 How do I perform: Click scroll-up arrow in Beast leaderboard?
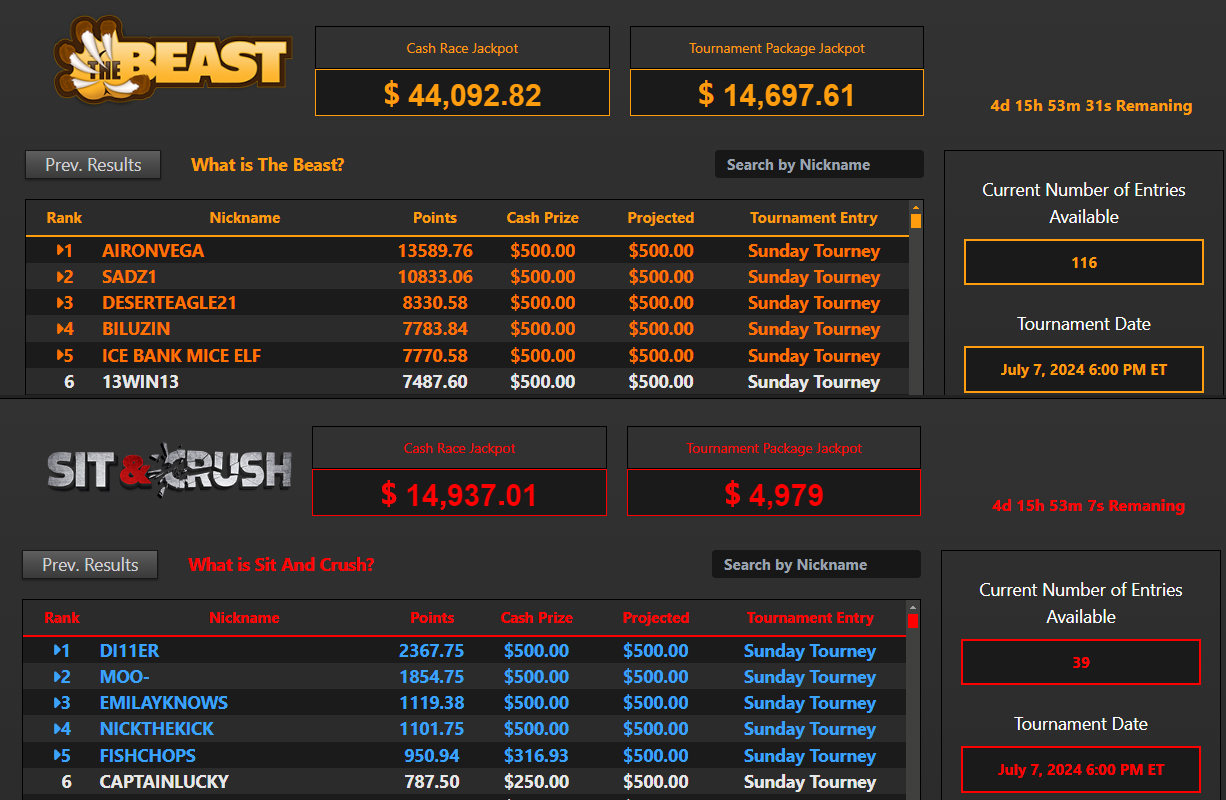(x=916, y=207)
